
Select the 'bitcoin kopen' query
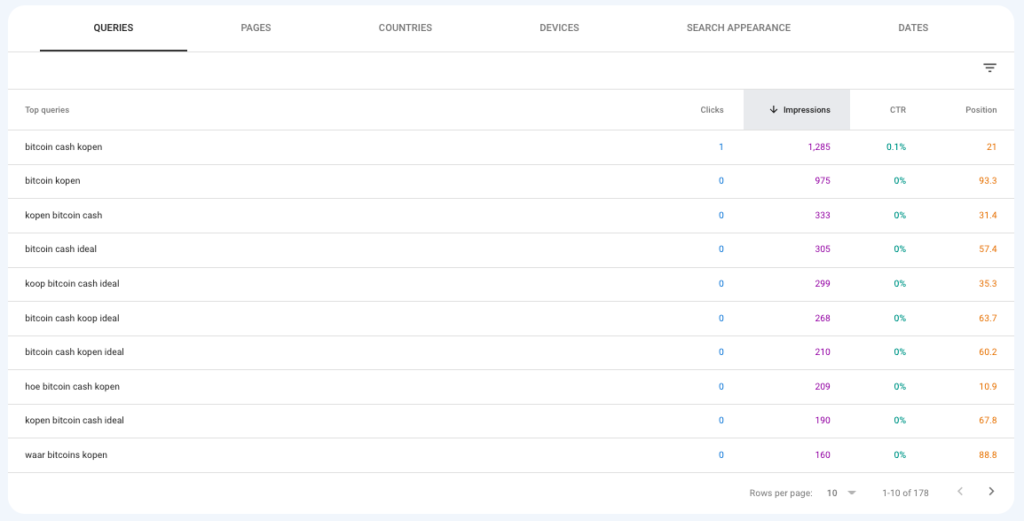(x=52, y=181)
